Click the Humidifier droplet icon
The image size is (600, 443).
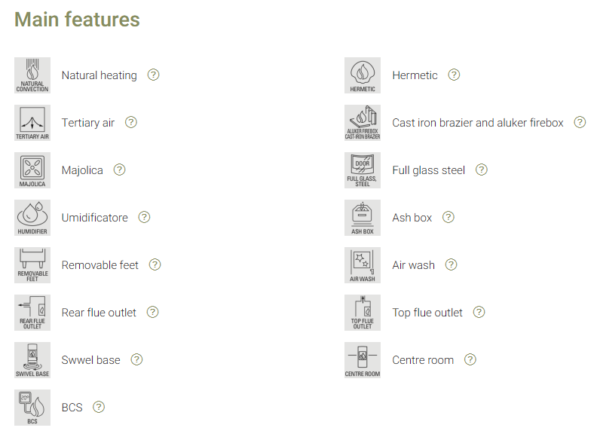point(32,217)
